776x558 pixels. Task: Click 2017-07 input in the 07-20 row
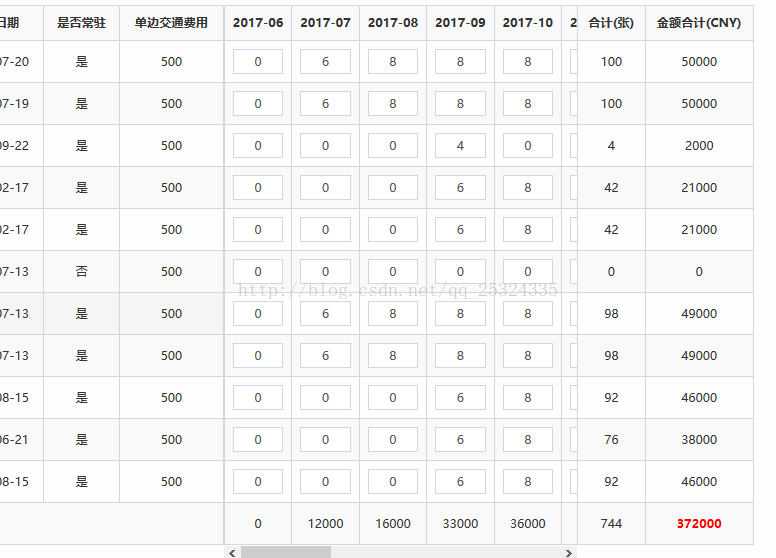point(325,62)
